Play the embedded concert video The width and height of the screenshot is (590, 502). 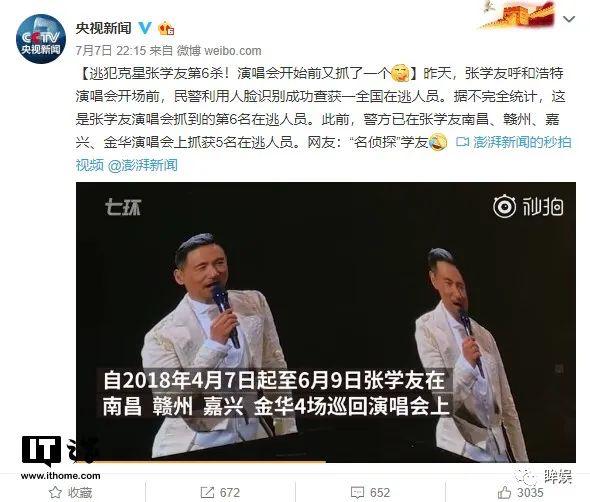pyautogui.click(x=325, y=322)
